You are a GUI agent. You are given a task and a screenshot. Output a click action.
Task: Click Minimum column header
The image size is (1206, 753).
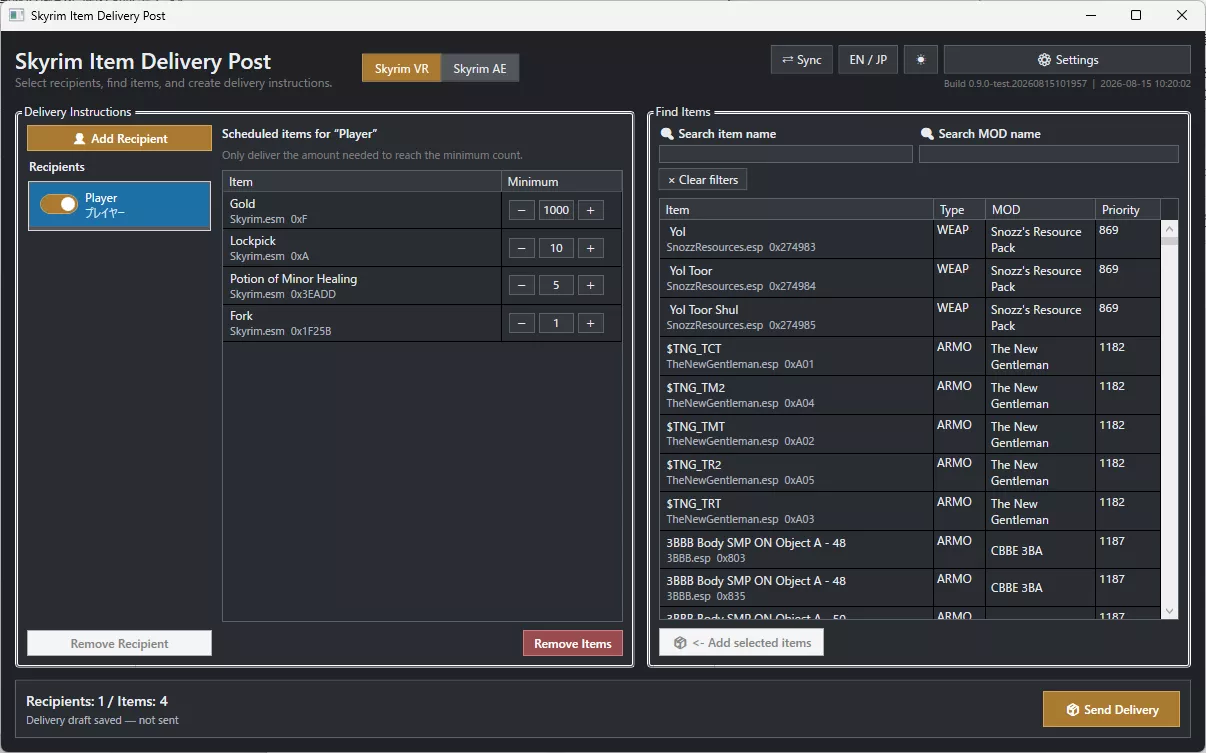(x=561, y=181)
